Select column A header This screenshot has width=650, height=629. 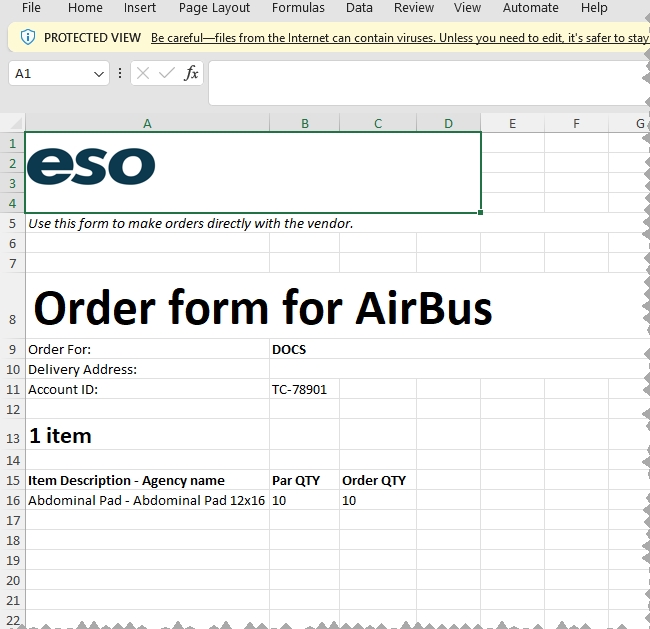147,124
